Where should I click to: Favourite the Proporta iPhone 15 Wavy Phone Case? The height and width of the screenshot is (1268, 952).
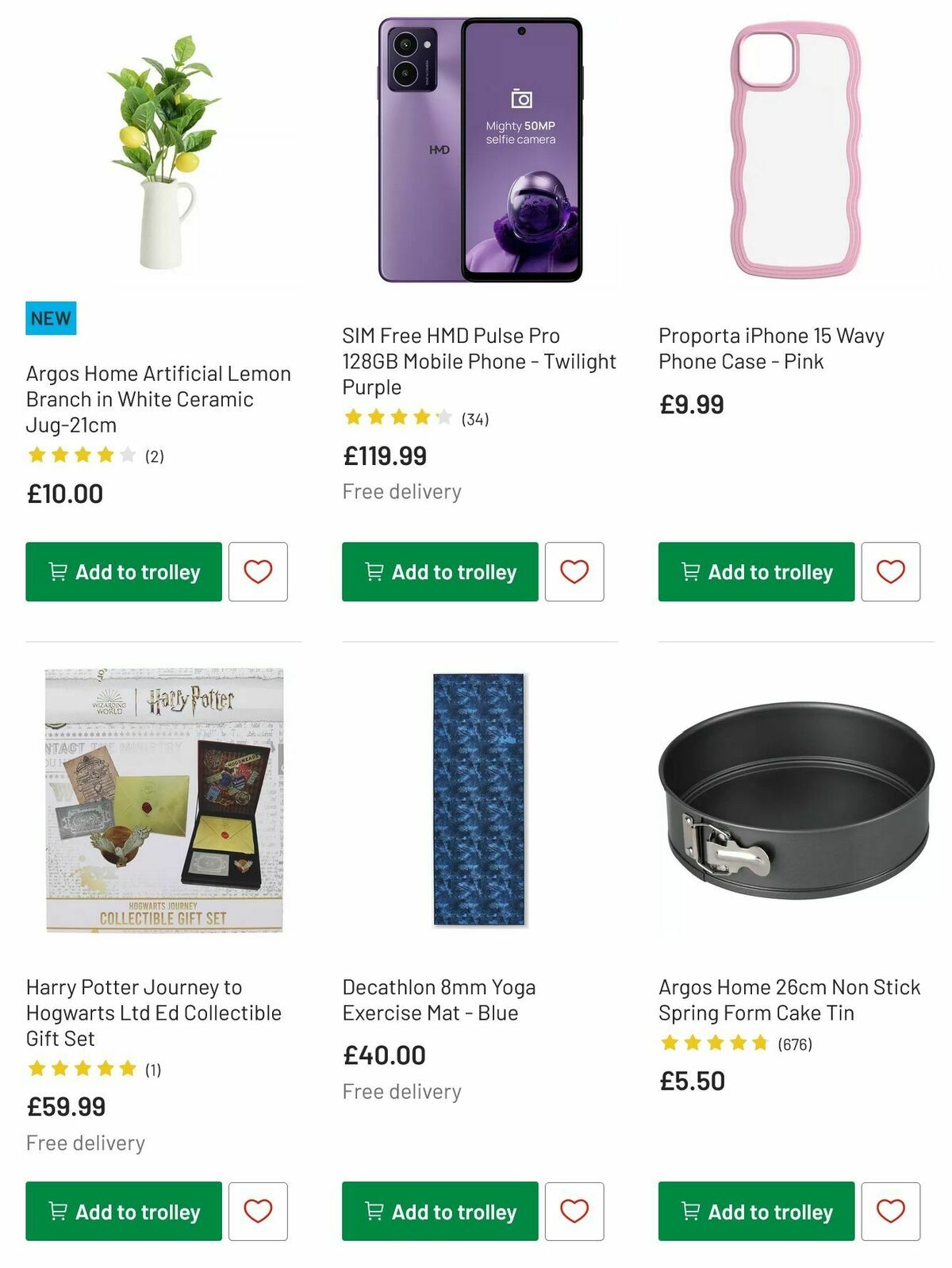point(891,572)
